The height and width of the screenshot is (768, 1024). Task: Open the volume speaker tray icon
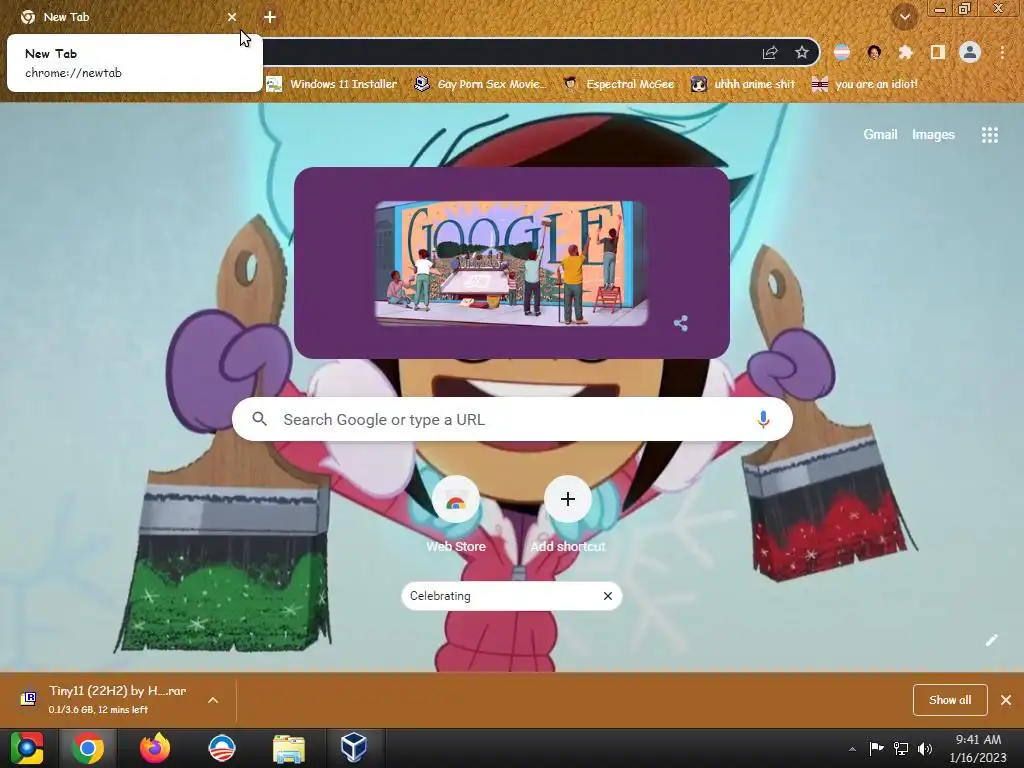coord(925,748)
